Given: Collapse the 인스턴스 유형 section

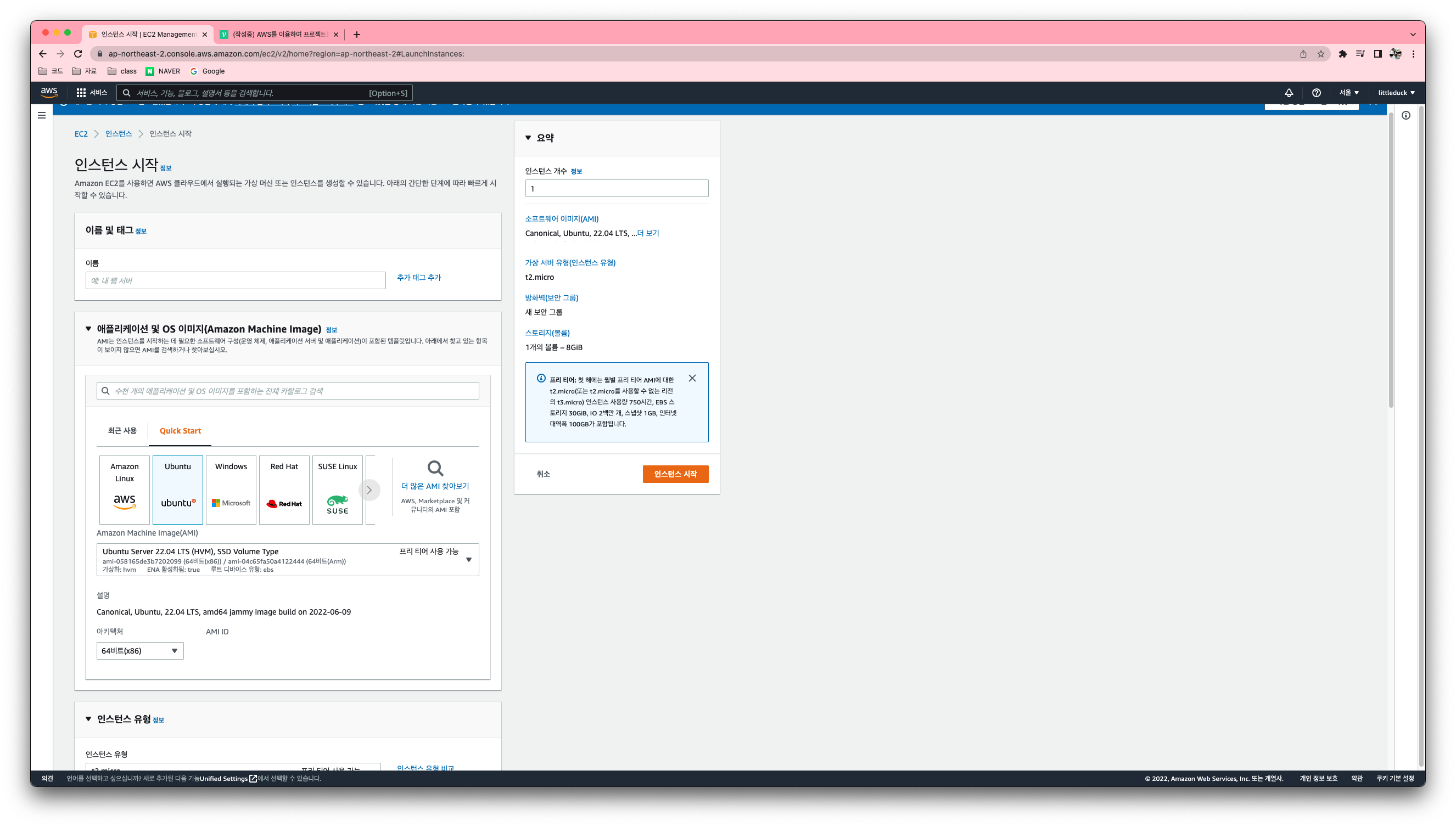Looking at the screenshot, I should coord(88,719).
